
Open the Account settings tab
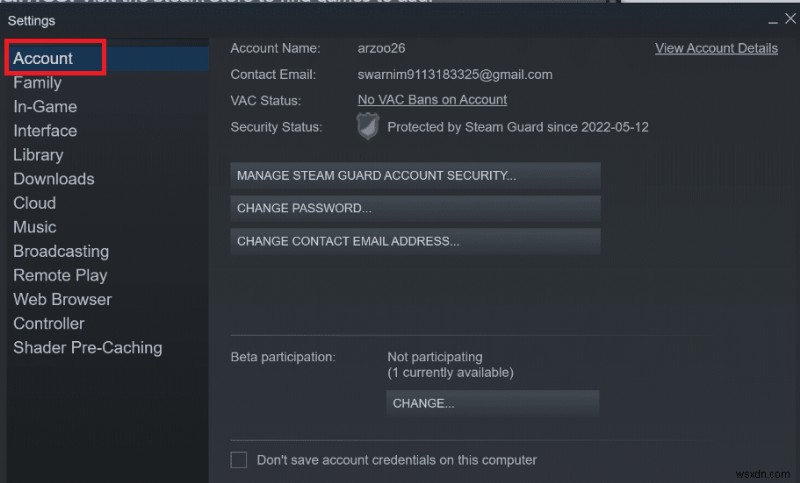point(43,58)
